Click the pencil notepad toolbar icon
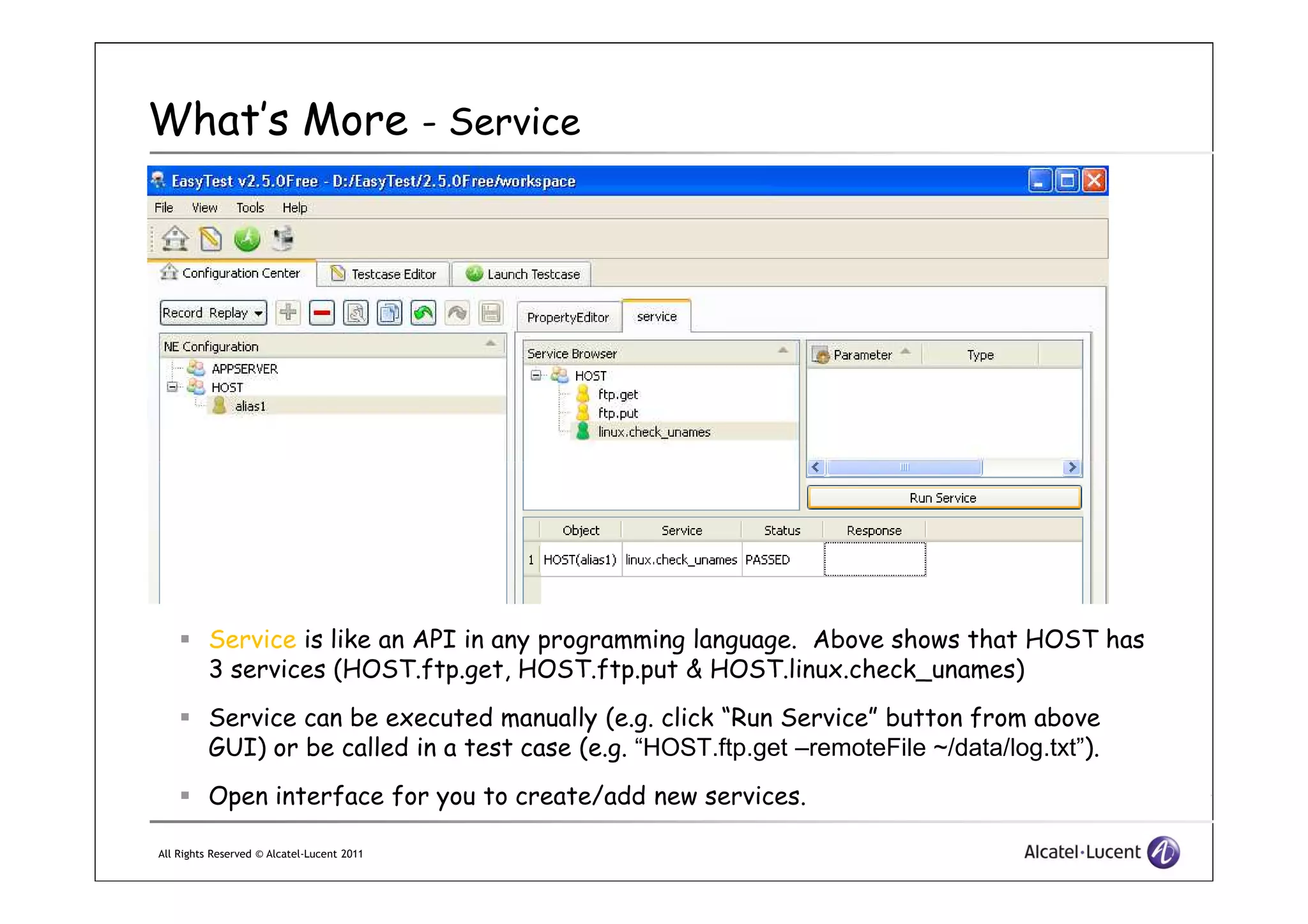The width and height of the screenshot is (1308, 924). pyautogui.click(x=211, y=239)
